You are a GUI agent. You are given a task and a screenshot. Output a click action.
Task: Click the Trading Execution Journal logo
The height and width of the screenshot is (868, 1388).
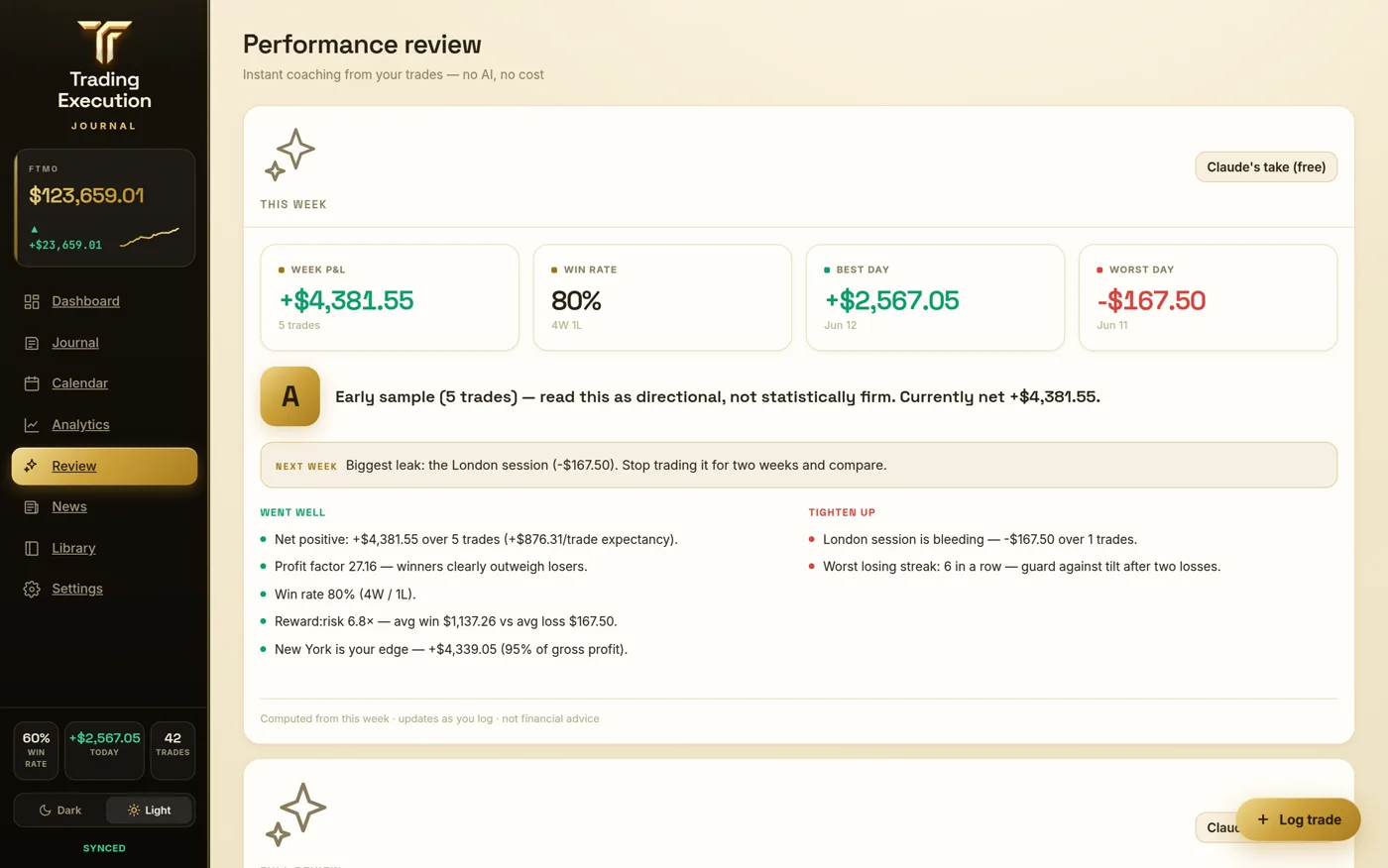(x=104, y=75)
